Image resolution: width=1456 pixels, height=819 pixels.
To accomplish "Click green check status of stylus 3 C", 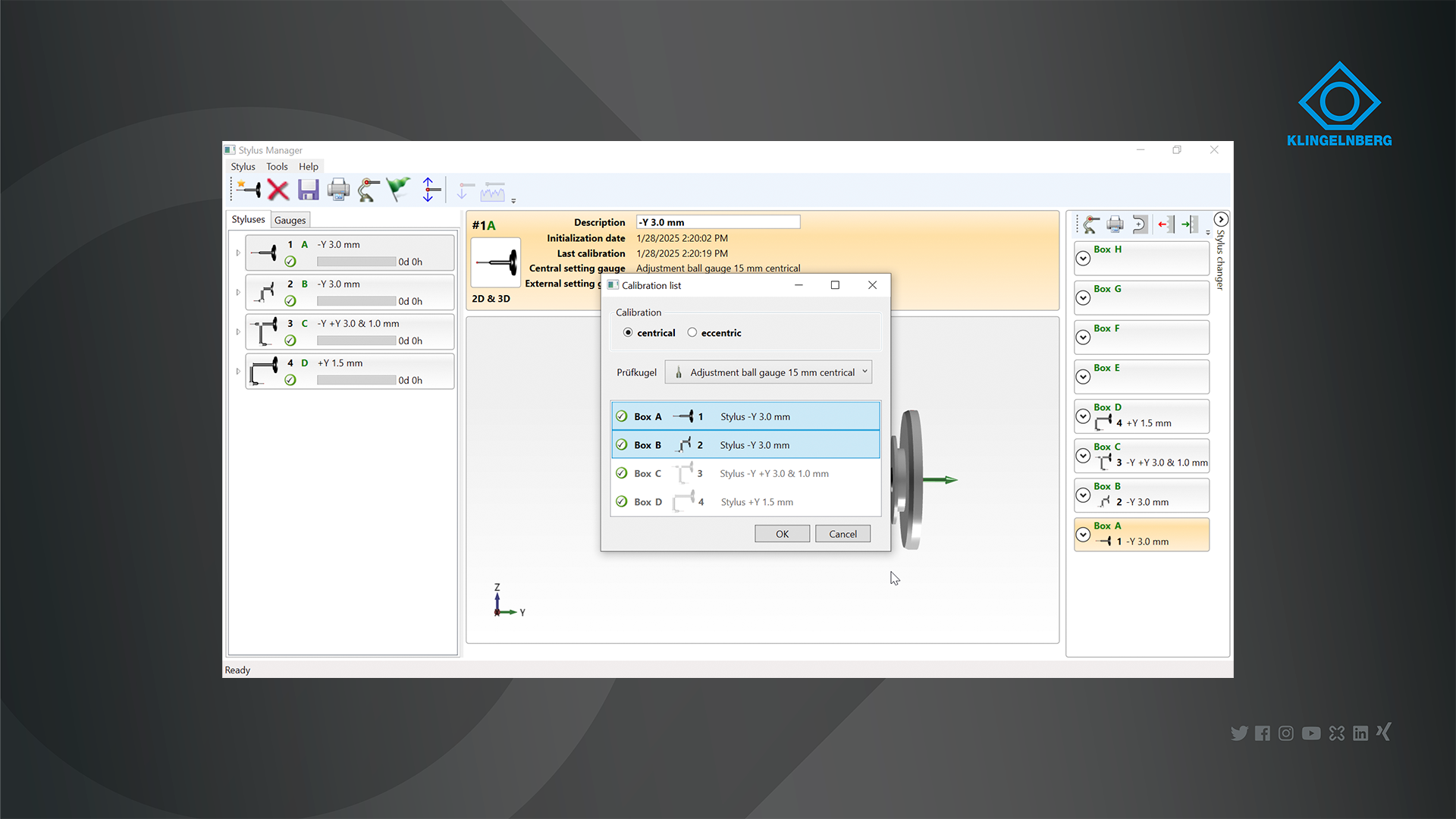I will 290,340.
